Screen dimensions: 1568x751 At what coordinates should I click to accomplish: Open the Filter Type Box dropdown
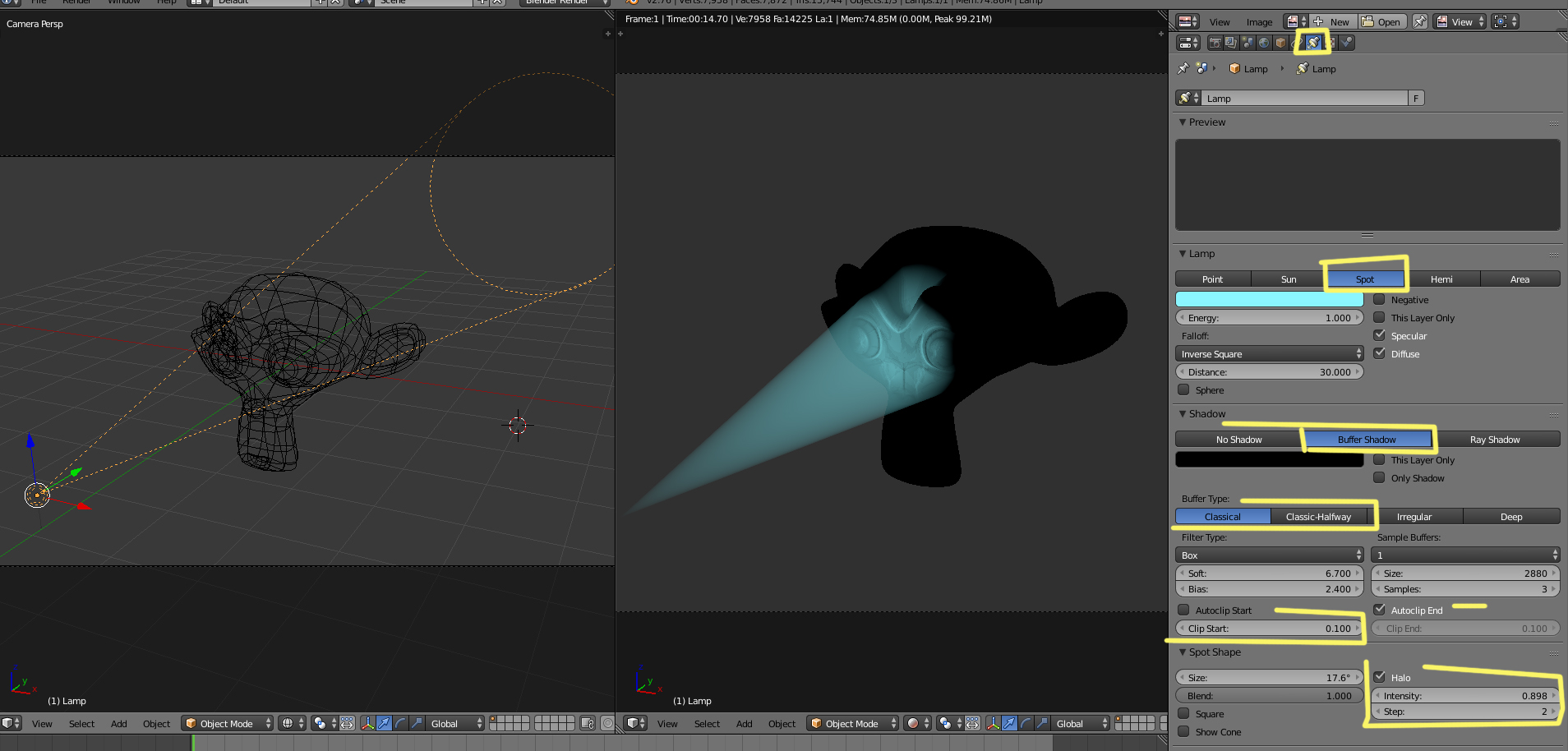tap(1269, 555)
